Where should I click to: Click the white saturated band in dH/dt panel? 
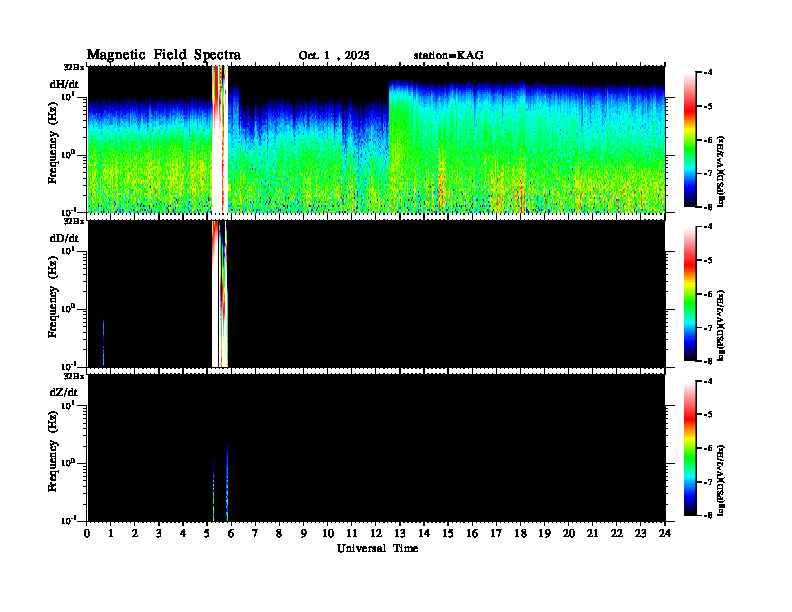(x=220, y=139)
